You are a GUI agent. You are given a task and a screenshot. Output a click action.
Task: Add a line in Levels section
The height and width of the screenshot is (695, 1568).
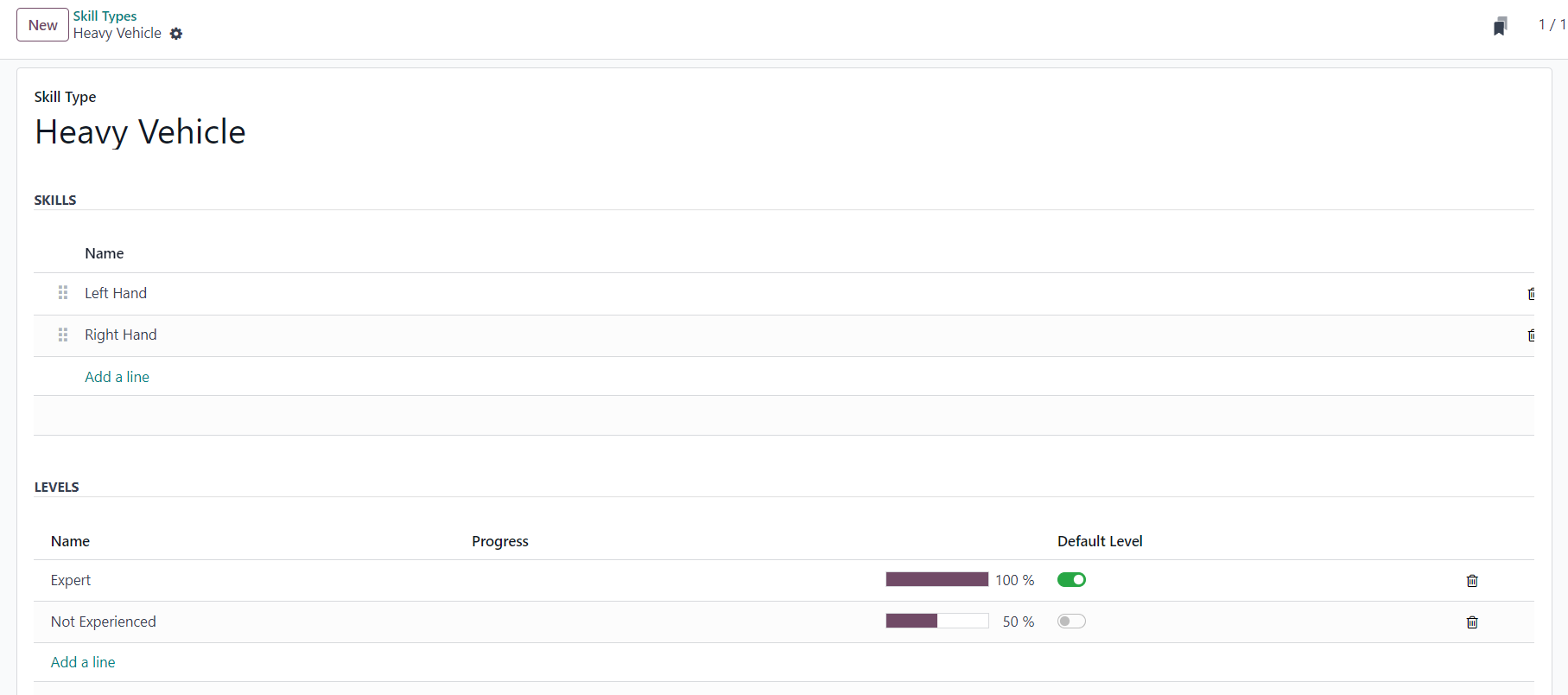point(83,662)
